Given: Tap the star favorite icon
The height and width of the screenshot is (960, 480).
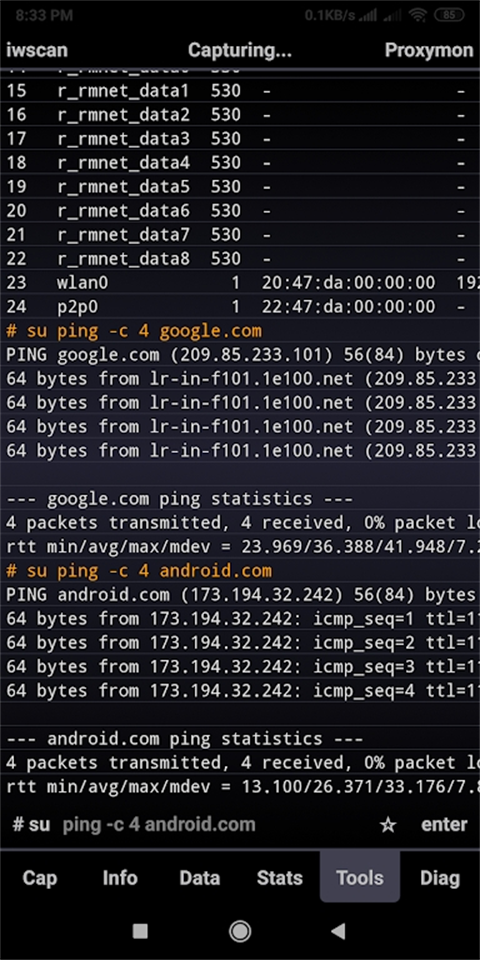Looking at the screenshot, I should coord(388,825).
